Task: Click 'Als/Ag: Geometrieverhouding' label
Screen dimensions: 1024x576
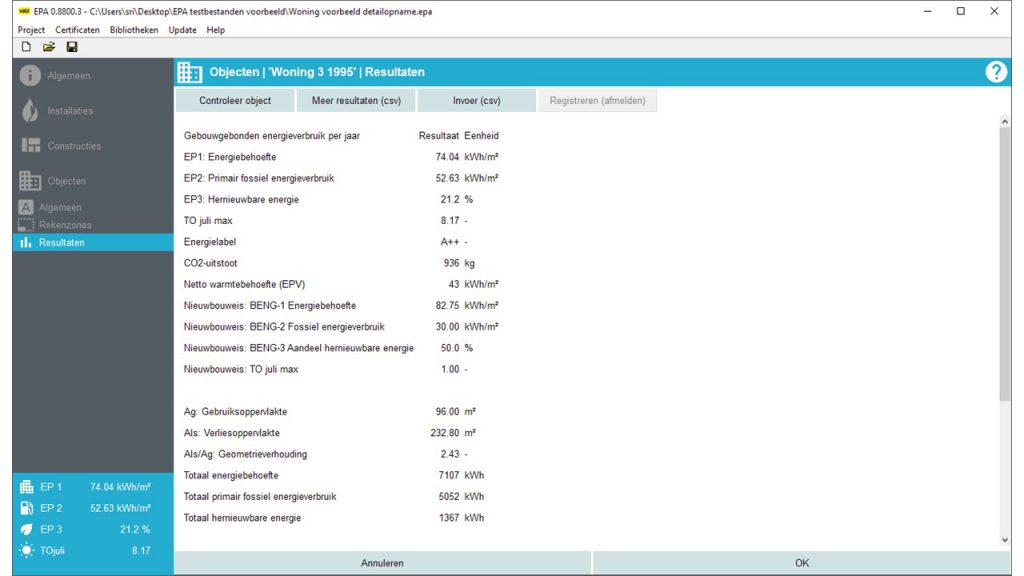Action: 245,454
